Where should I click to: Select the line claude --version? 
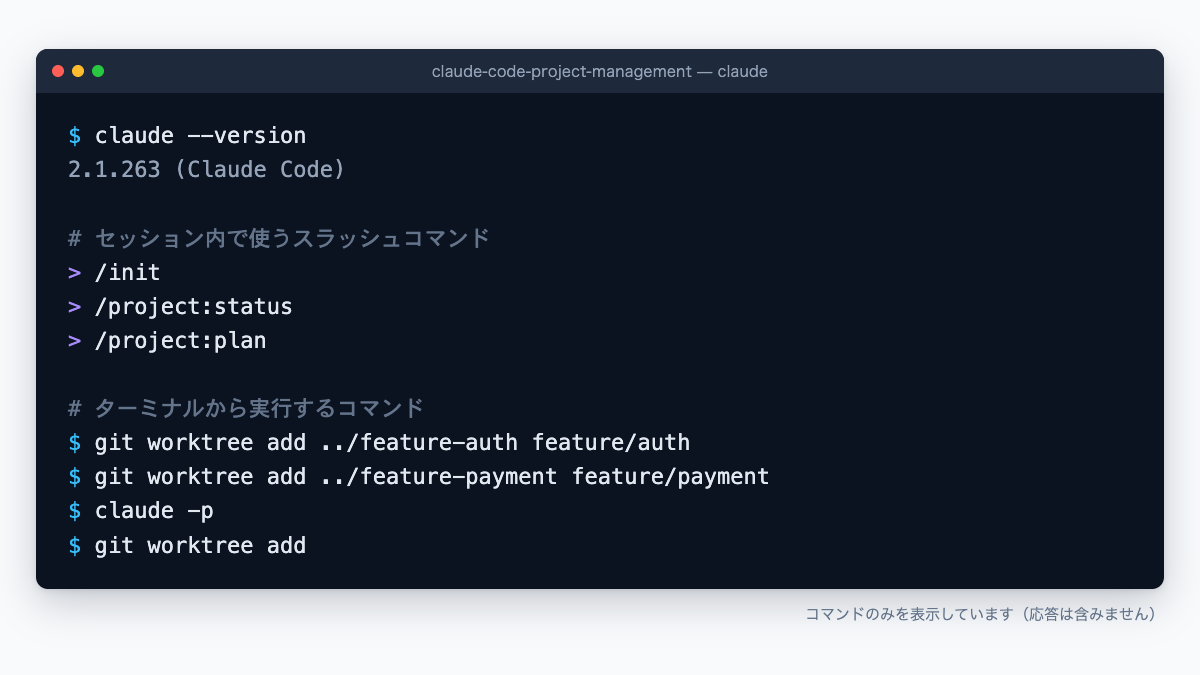pos(187,135)
